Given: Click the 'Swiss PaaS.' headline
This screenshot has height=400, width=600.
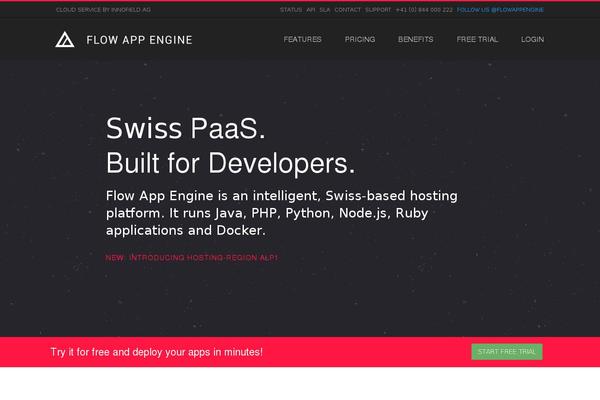Looking at the screenshot, I should (186, 128).
